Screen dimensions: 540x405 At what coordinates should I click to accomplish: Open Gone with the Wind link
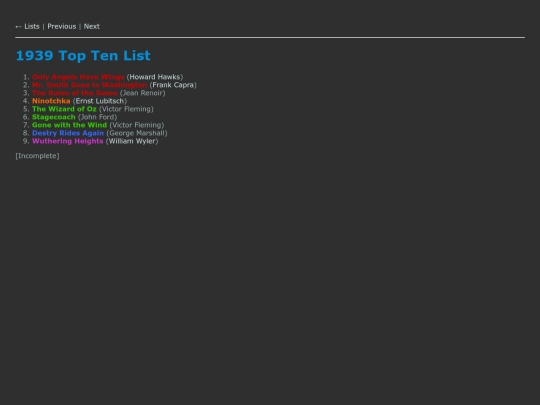coord(70,125)
